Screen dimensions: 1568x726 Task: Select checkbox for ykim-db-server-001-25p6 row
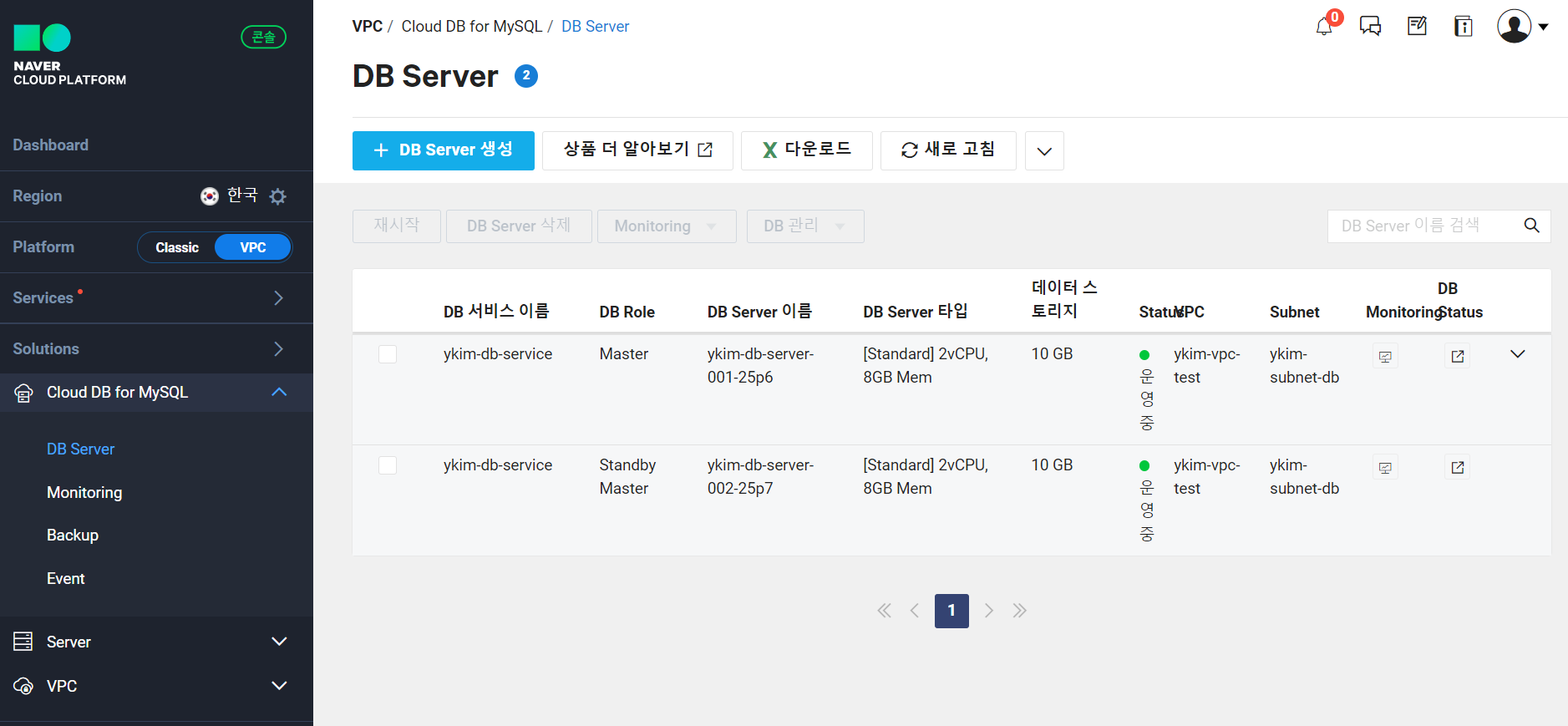pos(388,354)
